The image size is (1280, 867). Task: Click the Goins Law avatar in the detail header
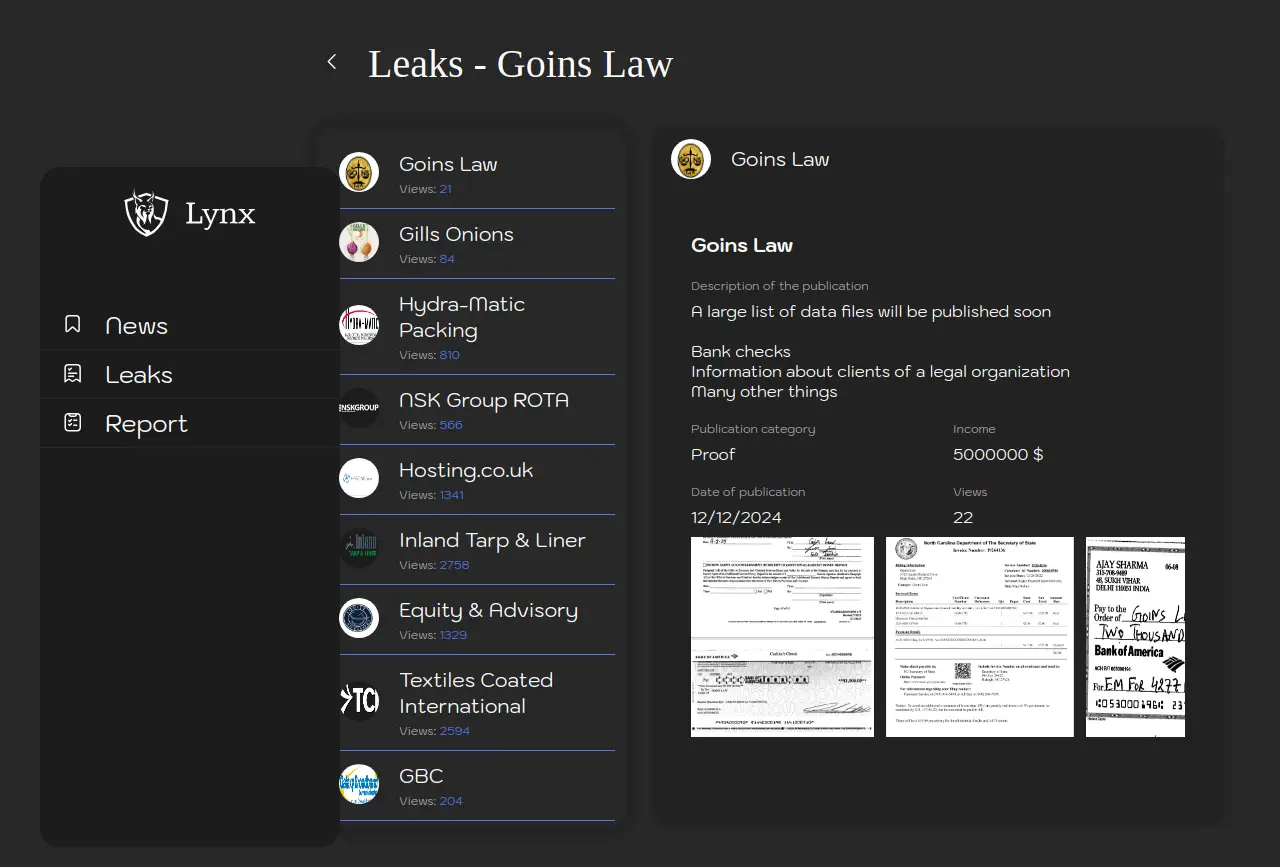click(691, 160)
